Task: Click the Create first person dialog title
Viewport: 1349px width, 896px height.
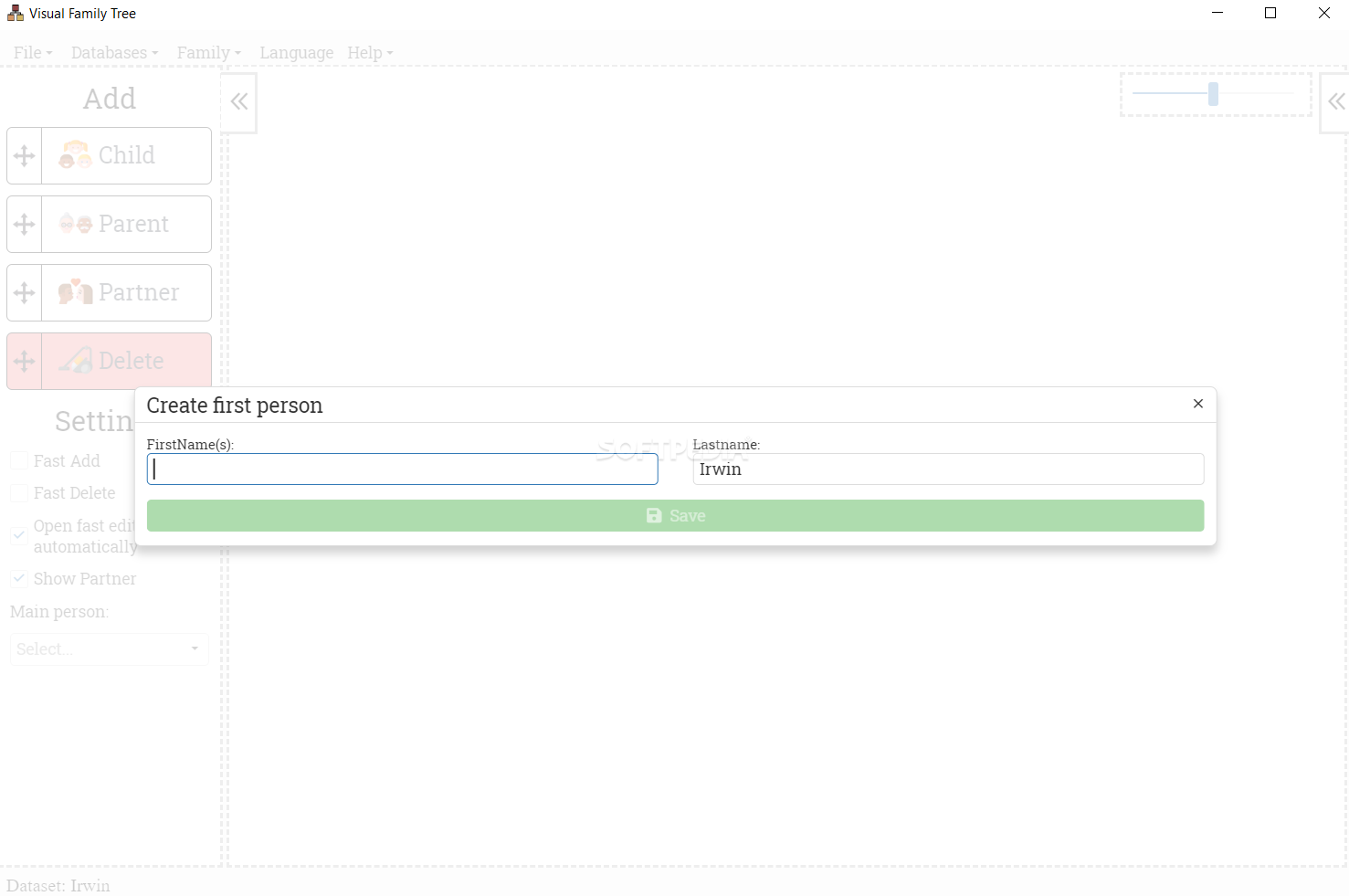Action: (235, 406)
